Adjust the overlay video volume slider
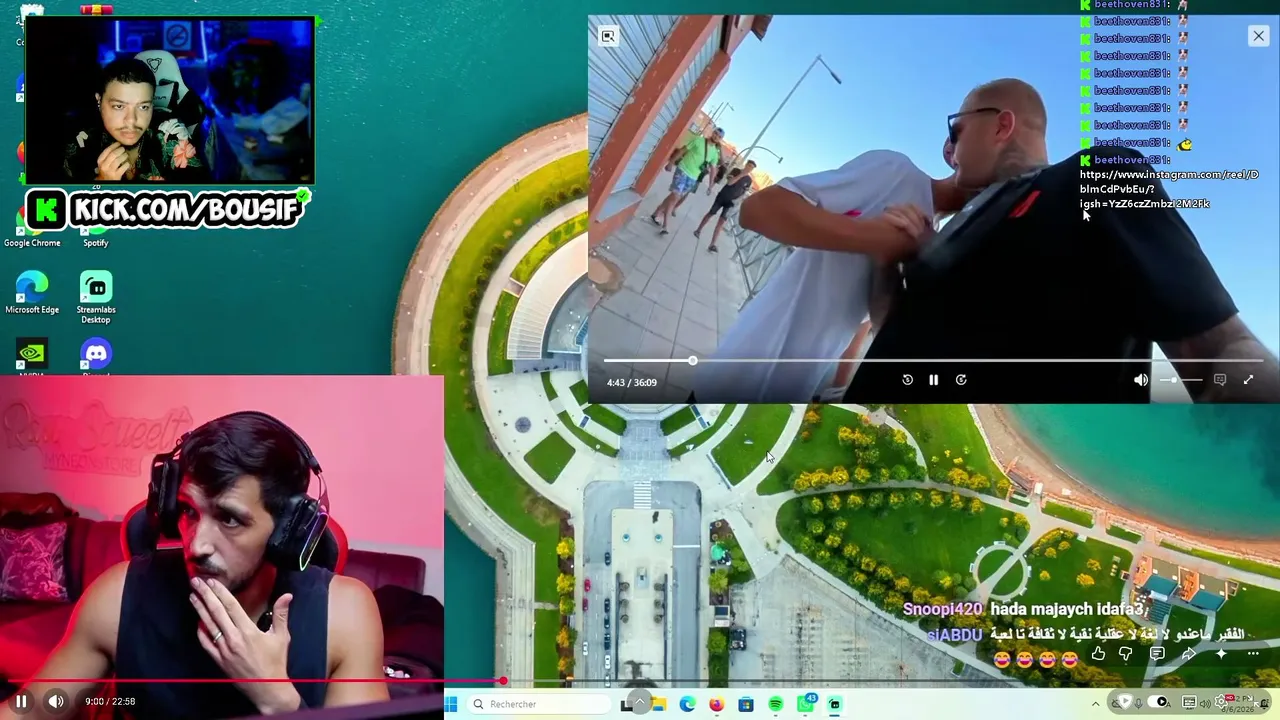1280x720 pixels. [x=1180, y=380]
